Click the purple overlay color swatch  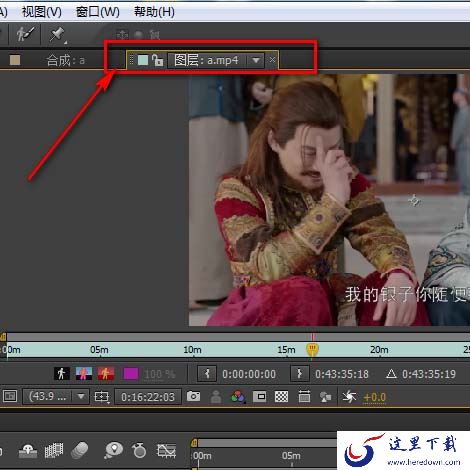pos(131,374)
